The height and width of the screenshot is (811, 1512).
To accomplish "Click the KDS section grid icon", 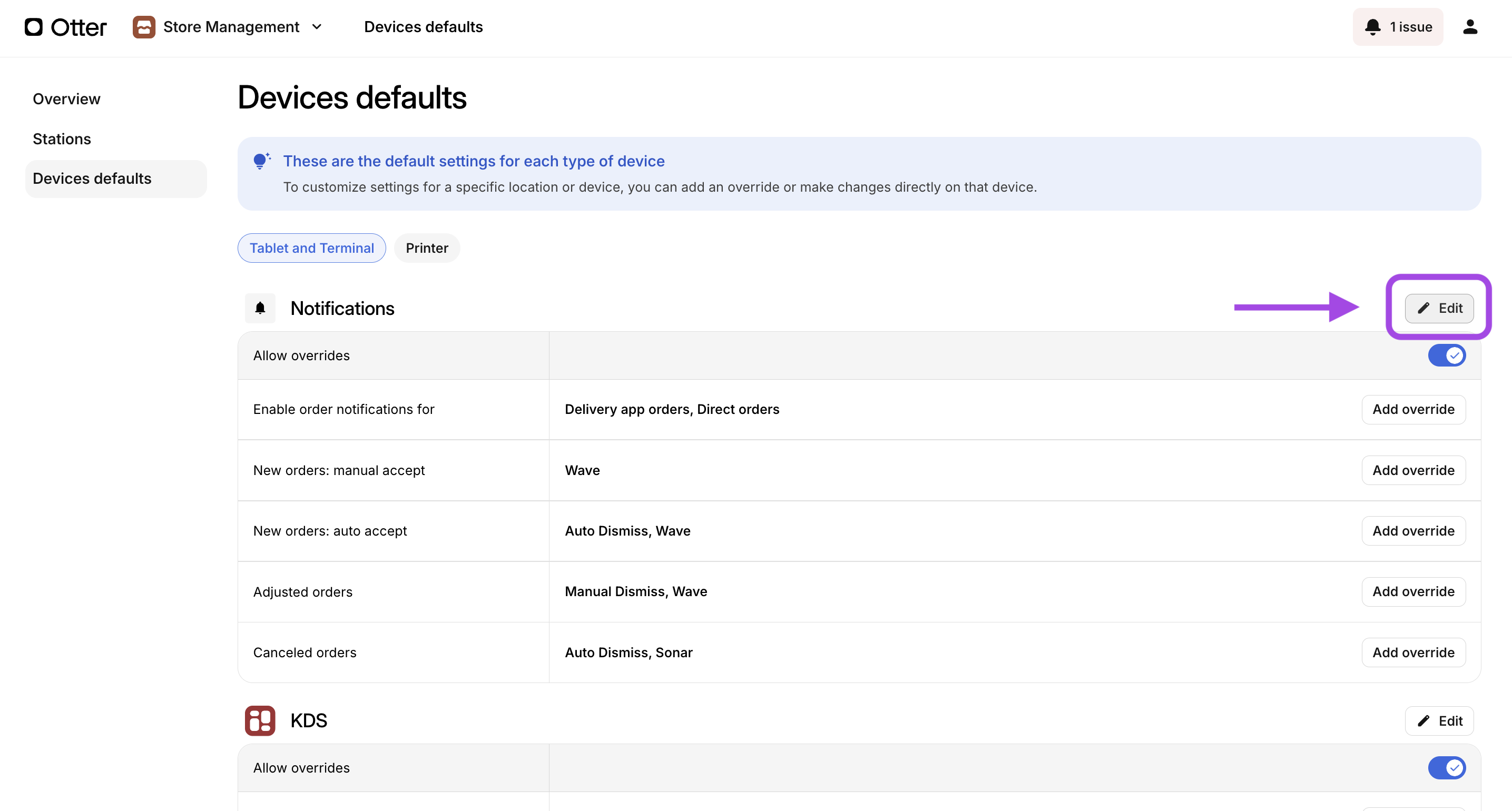I will click(x=260, y=720).
